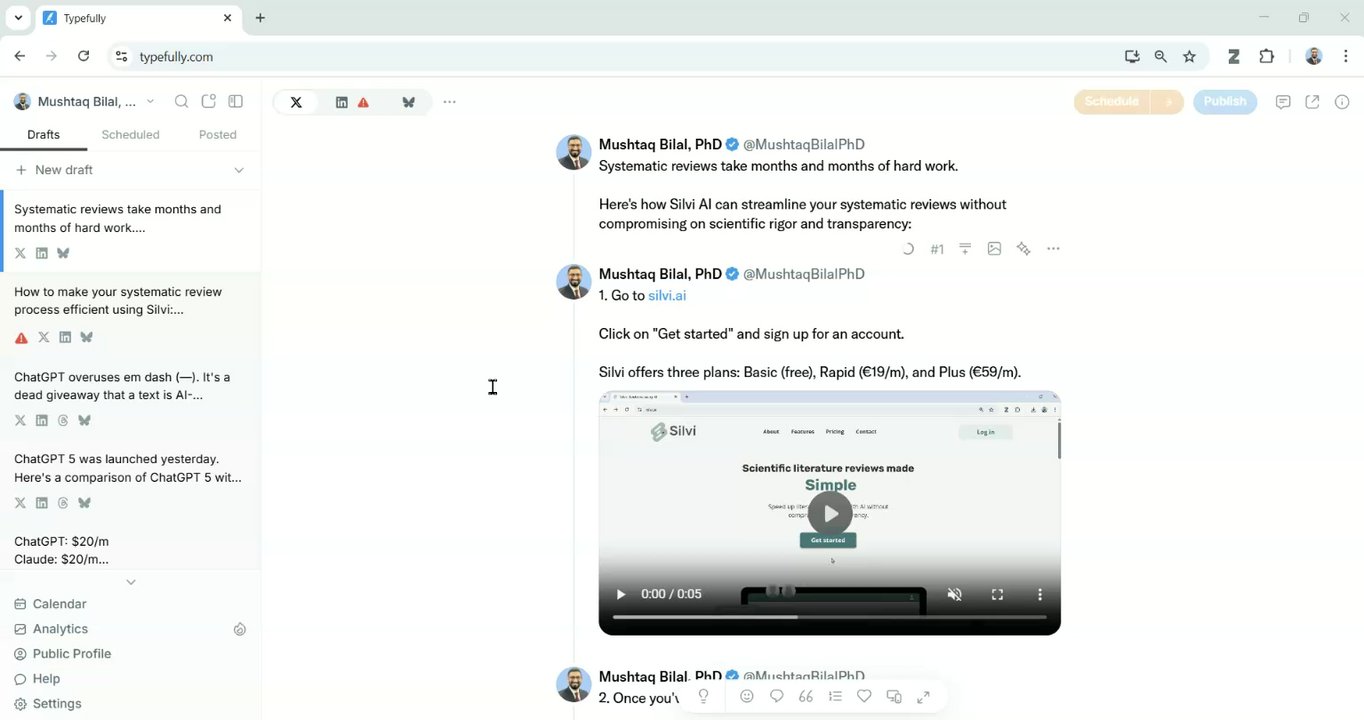Open Public Profile in the sidebar
This screenshot has width=1364, height=720.
[x=62, y=654]
